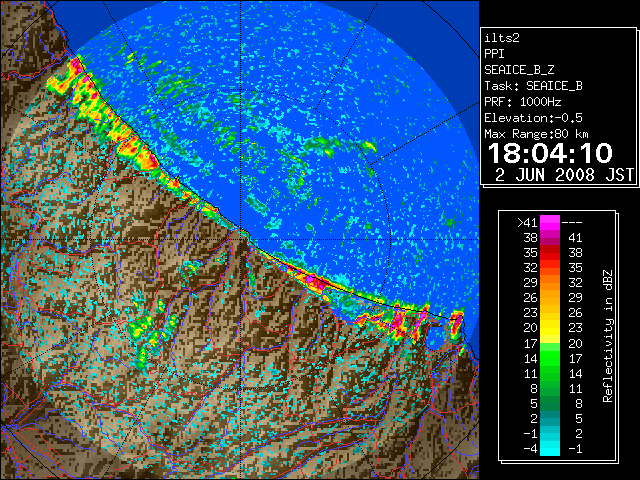This screenshot has height=480, width=640.
Task: Click the bright green 14 dBZ legend swatch
Action: tap(550, 358)
